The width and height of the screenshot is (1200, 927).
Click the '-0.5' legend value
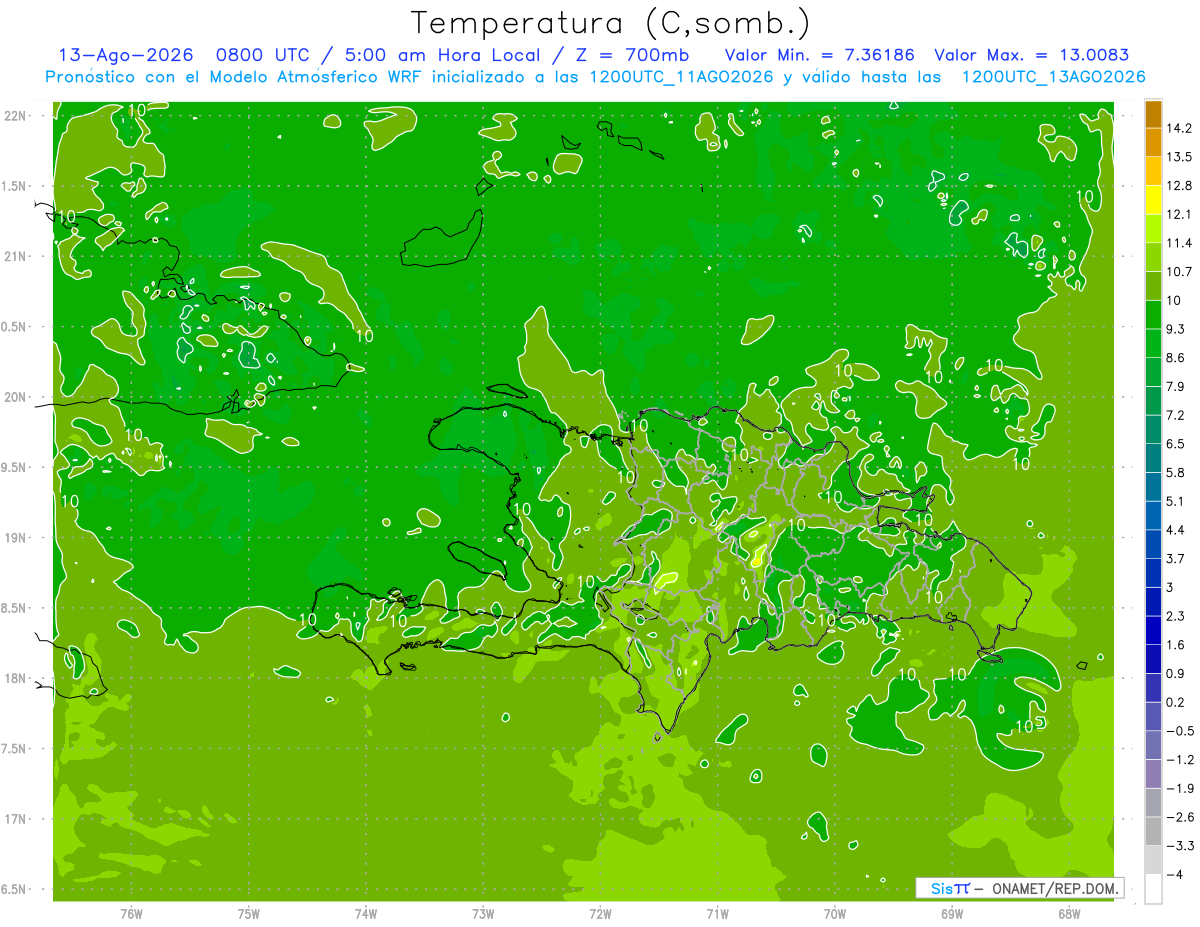coord(1179,731)
